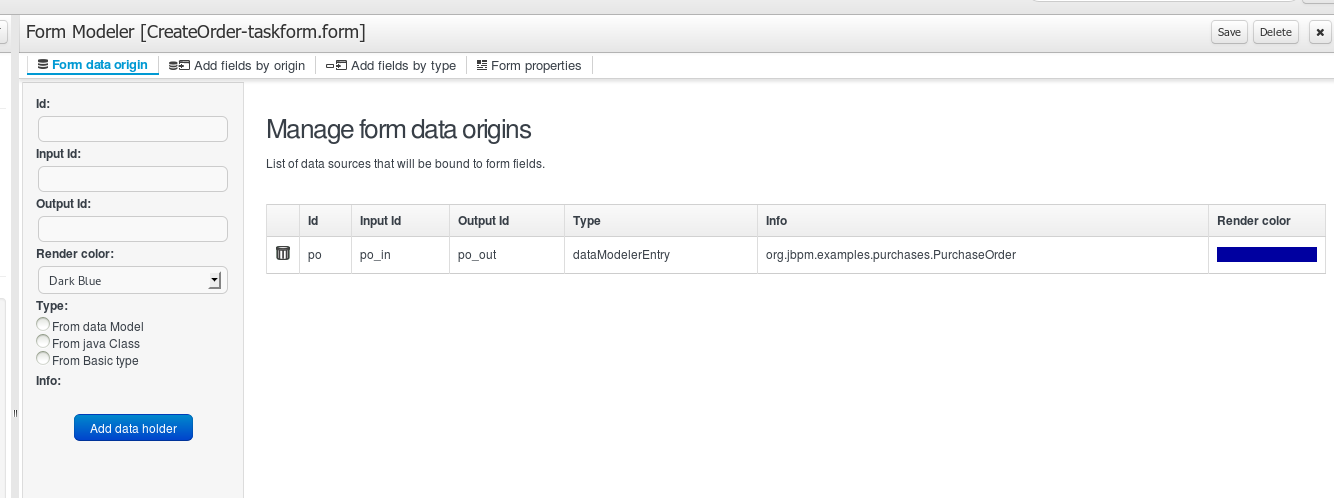Click the Add fields by origin icon
This screenshot has height=498, width=1334.
(x=179, y=66)
